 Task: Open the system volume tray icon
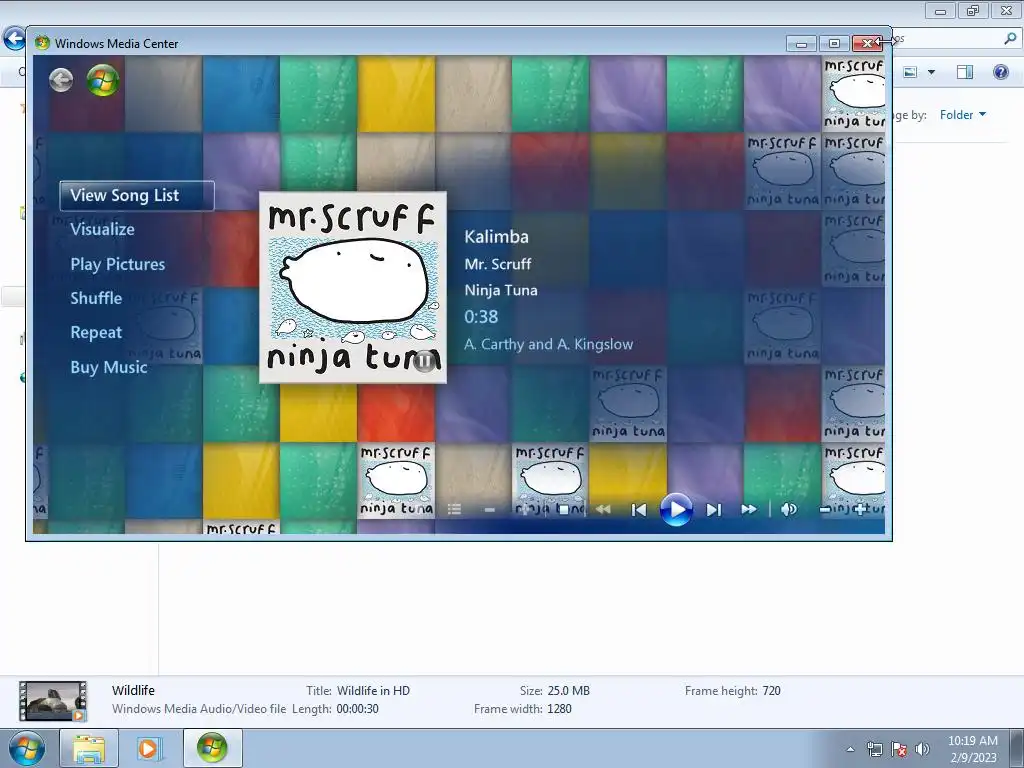922,749
